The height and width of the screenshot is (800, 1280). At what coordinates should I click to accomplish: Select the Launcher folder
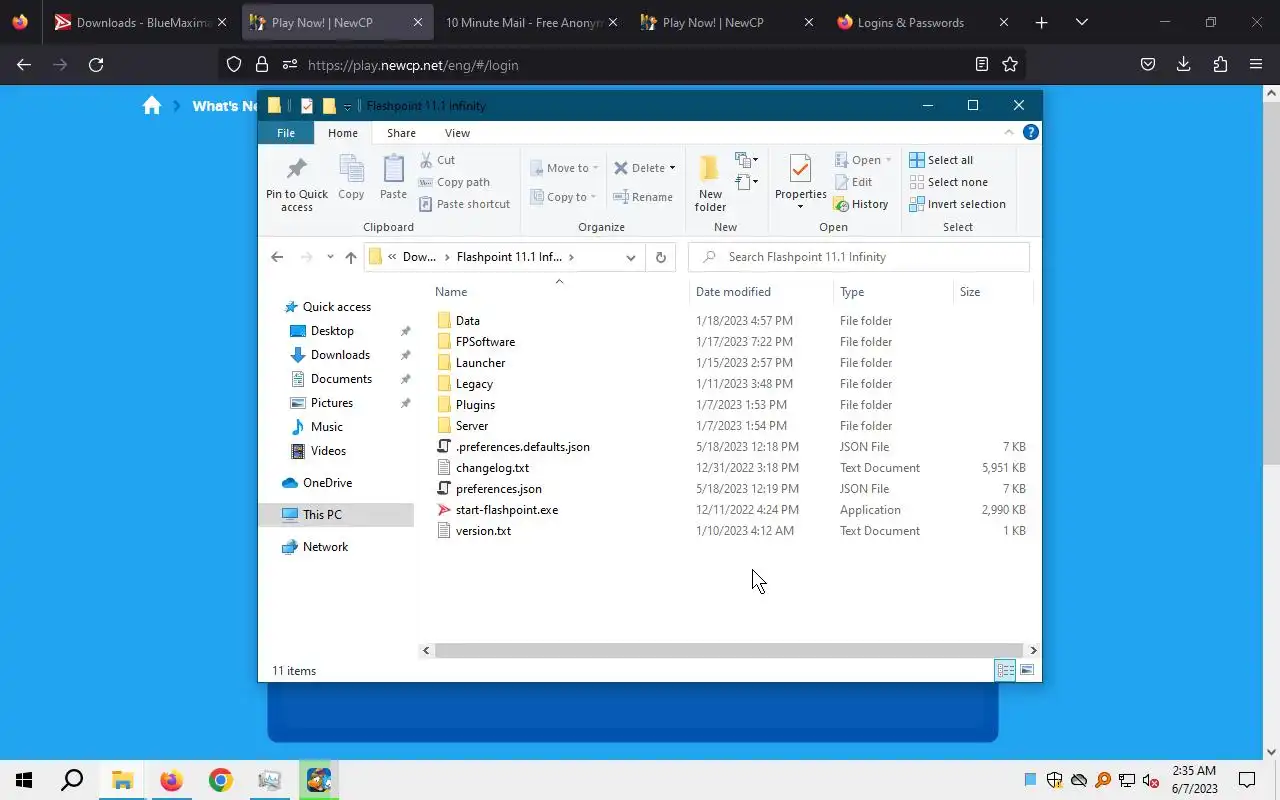coord(480,363)
